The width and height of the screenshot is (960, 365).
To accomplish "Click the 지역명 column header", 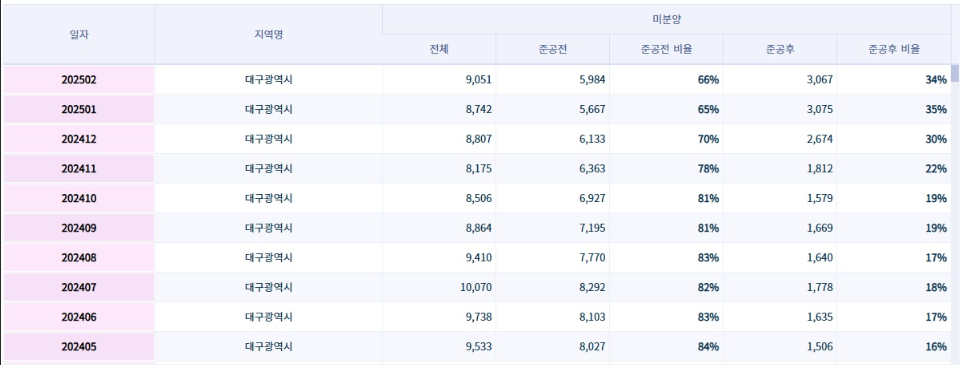I will pos(269,34).
